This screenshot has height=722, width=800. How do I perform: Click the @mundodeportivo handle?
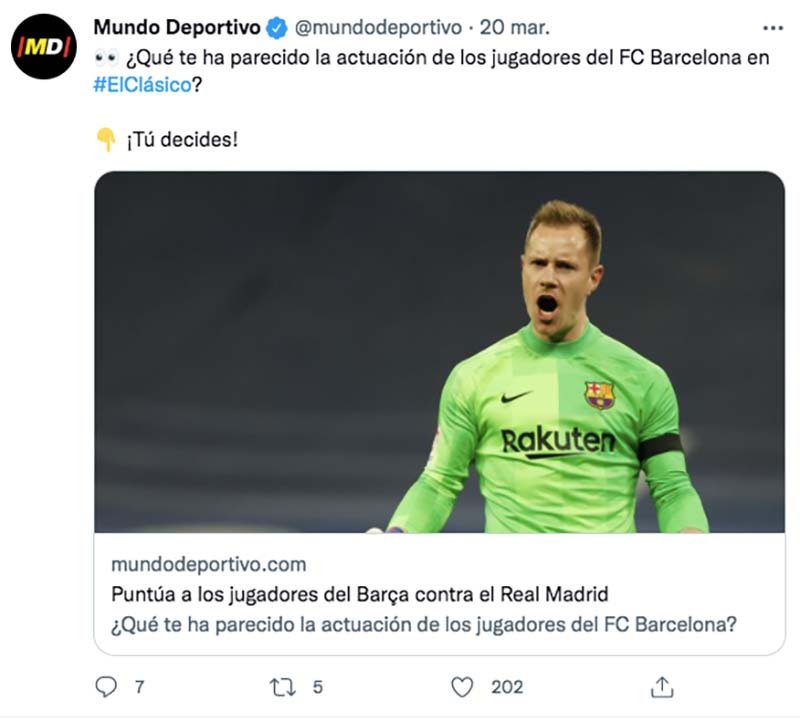pyautogui.click(x=378, y=28)
